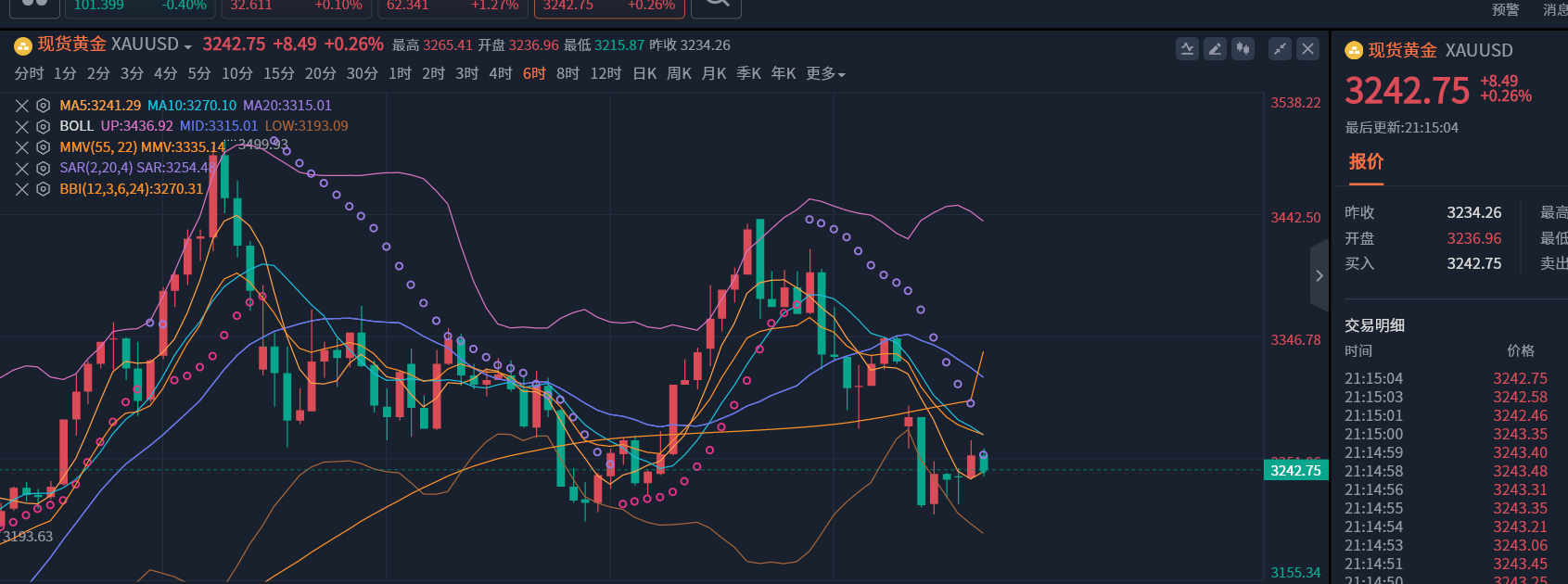Remove the MA5 indicator with its X
Viewport: 1568px width, 584px height.
pos(22,106)
